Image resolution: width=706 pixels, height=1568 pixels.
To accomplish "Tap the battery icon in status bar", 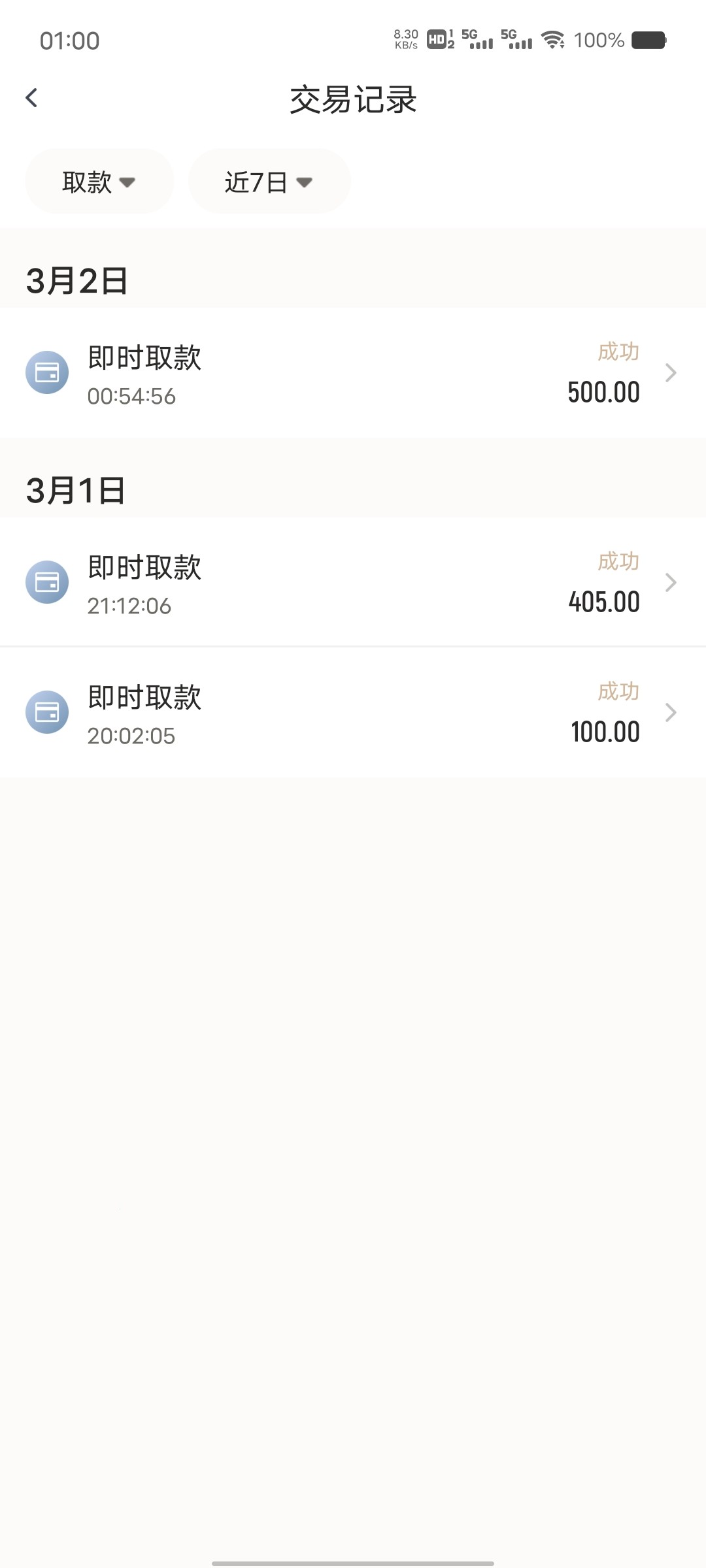I will pyautogui.click(x=648, y=41).
